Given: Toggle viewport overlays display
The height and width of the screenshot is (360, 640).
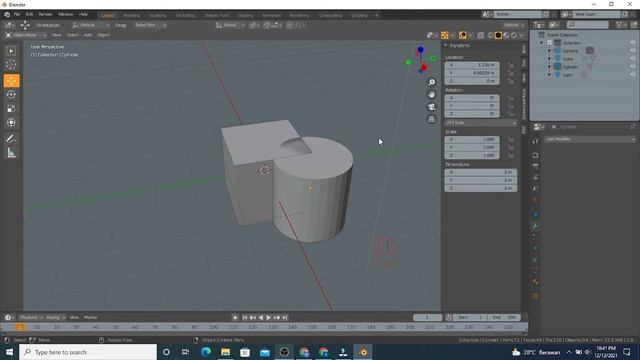Looking at the screenshot, I should pos(462,36).
